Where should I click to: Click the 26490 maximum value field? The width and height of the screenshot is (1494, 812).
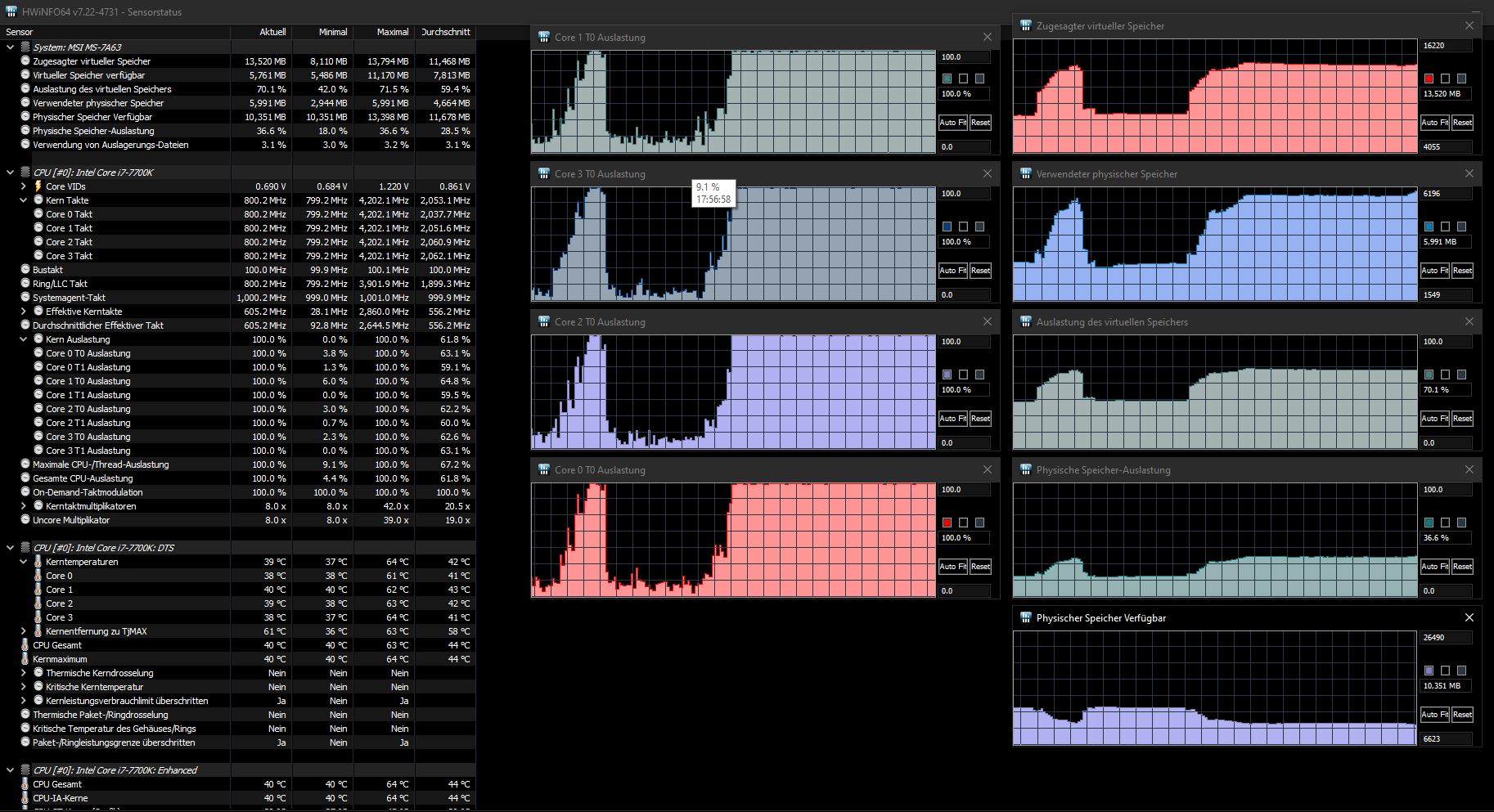[x=1447, y=638]
